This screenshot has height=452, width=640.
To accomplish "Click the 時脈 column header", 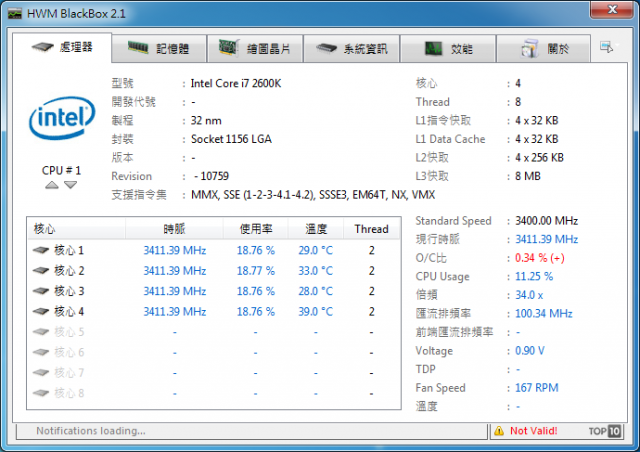I will coord(174,229).
